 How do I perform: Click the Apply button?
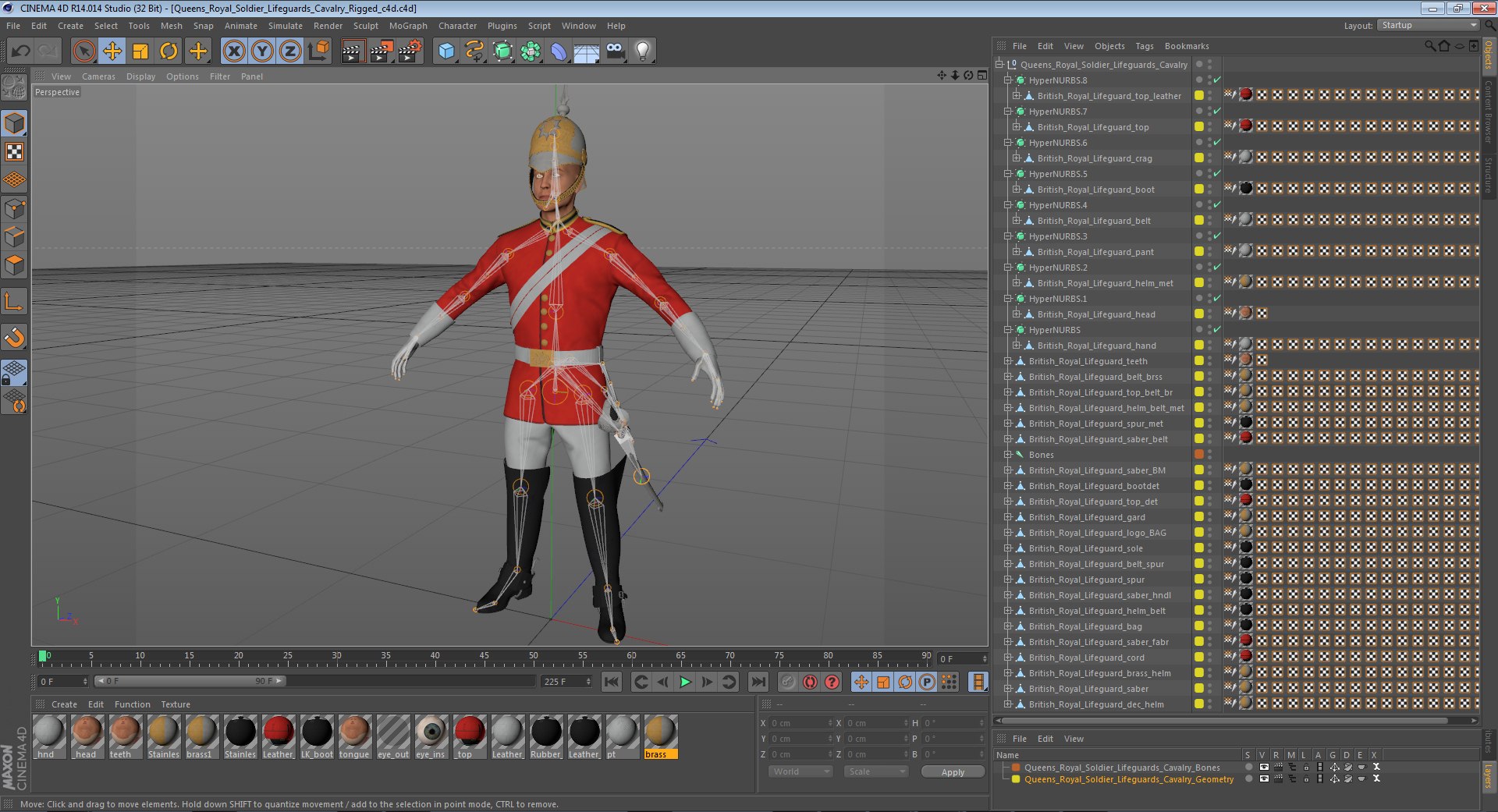pos(953,772)
